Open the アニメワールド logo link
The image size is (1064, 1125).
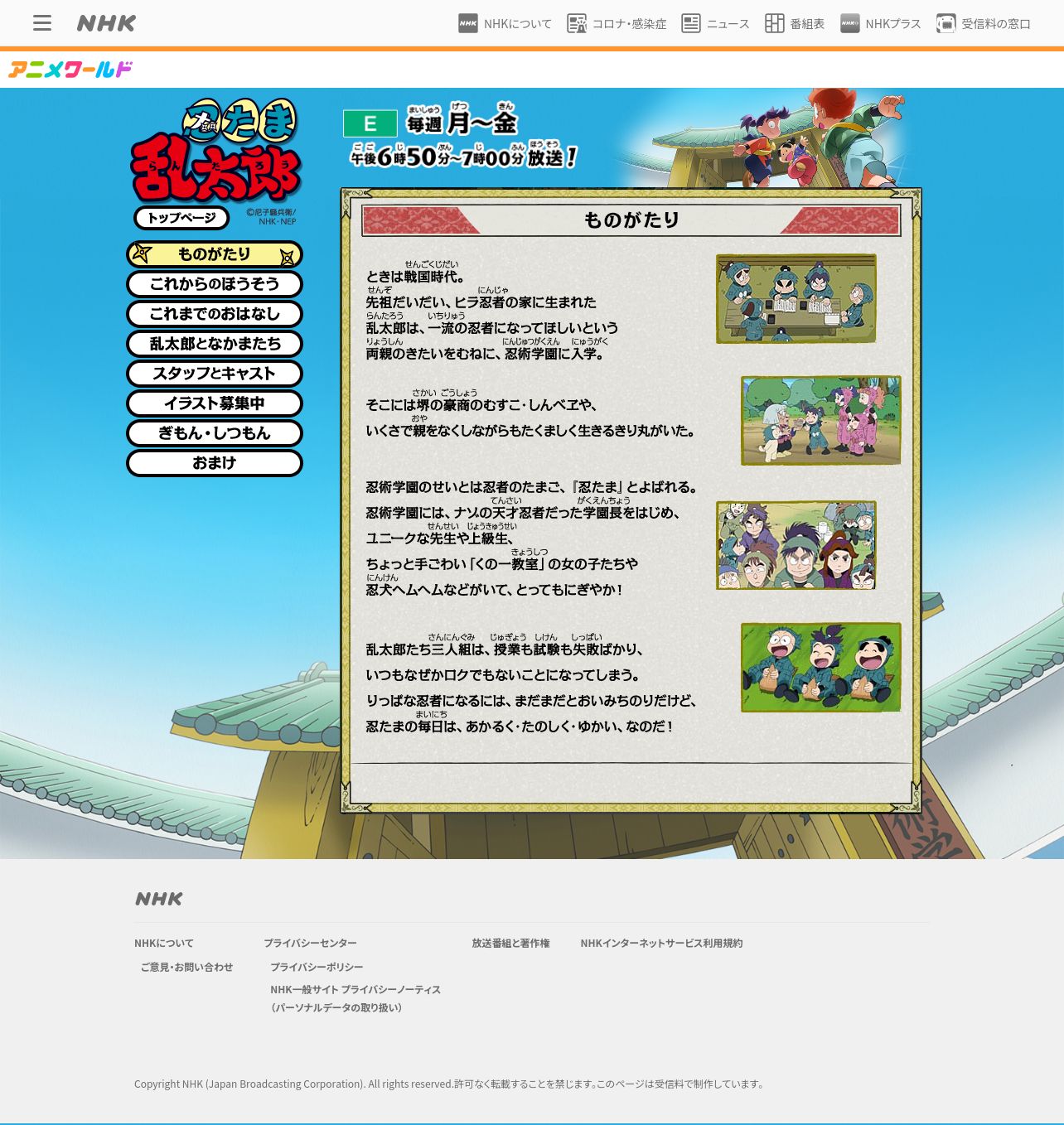[x=70, y=70]
